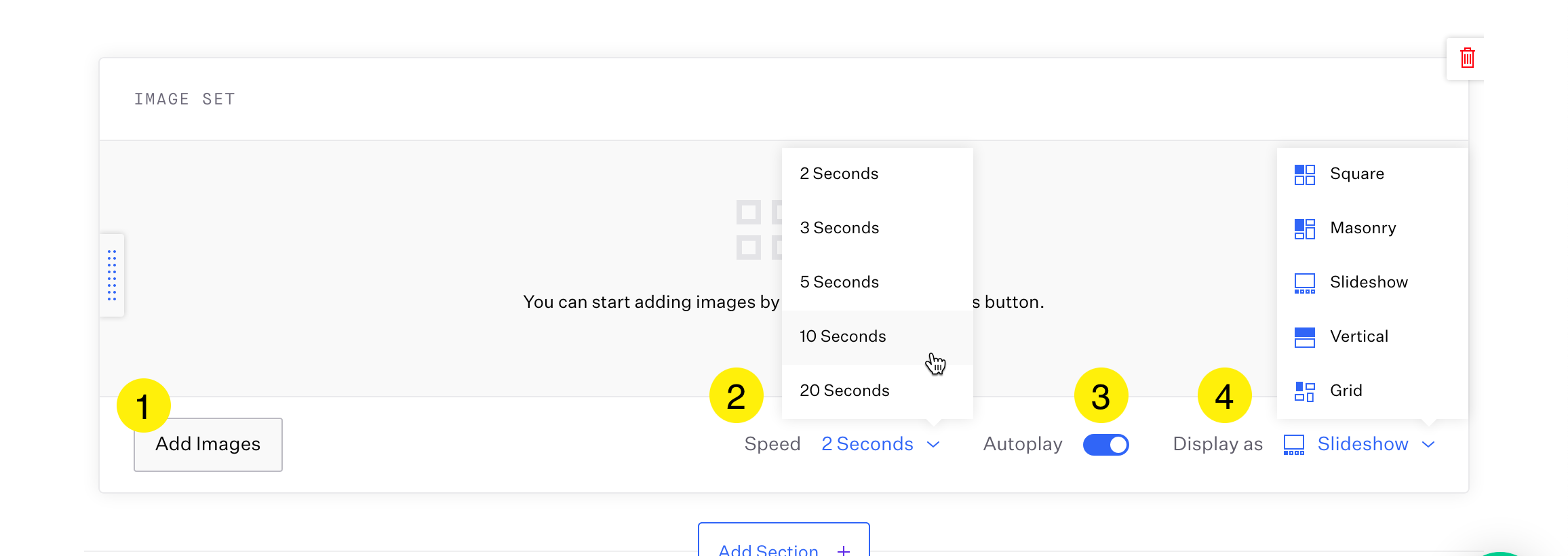Click the selected 2 Seconds speed value
Image resolution: width=1568 pixels, height=556 pixels.
[x=867, y=444]
